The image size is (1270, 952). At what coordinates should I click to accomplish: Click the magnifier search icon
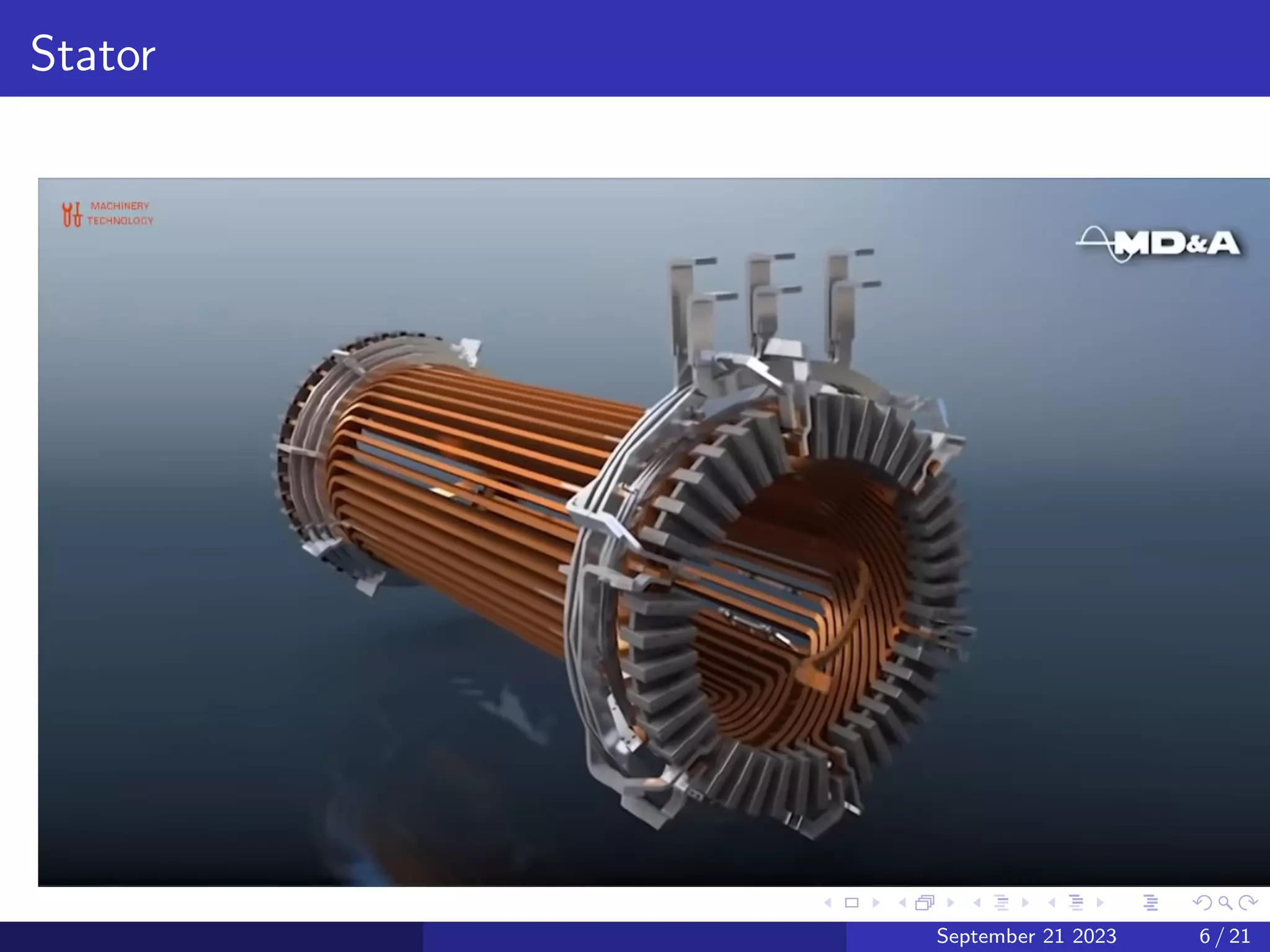click(1225, 903)
